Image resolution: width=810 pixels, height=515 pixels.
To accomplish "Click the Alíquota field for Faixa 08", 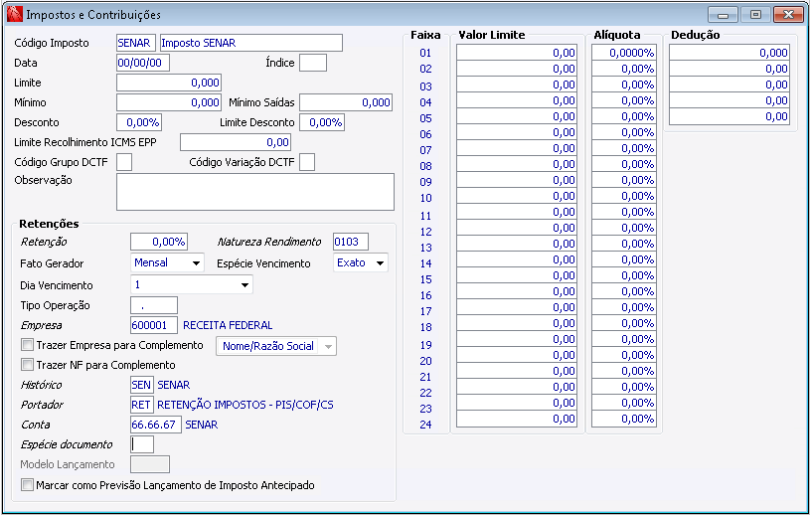I will click(624, 164).
